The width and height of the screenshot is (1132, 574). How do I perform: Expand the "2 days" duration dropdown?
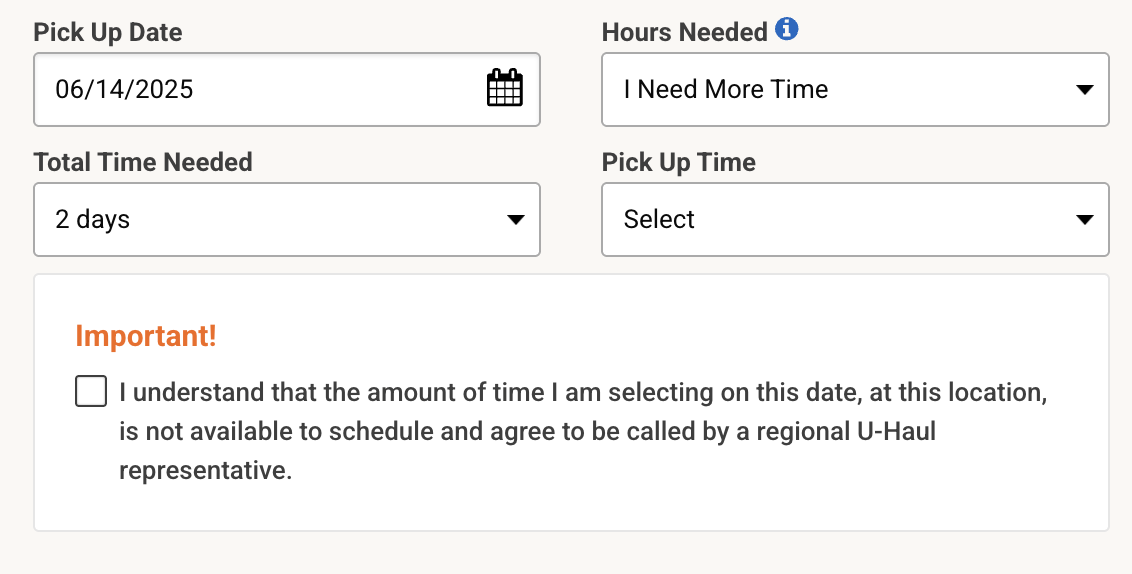point(270,220)
